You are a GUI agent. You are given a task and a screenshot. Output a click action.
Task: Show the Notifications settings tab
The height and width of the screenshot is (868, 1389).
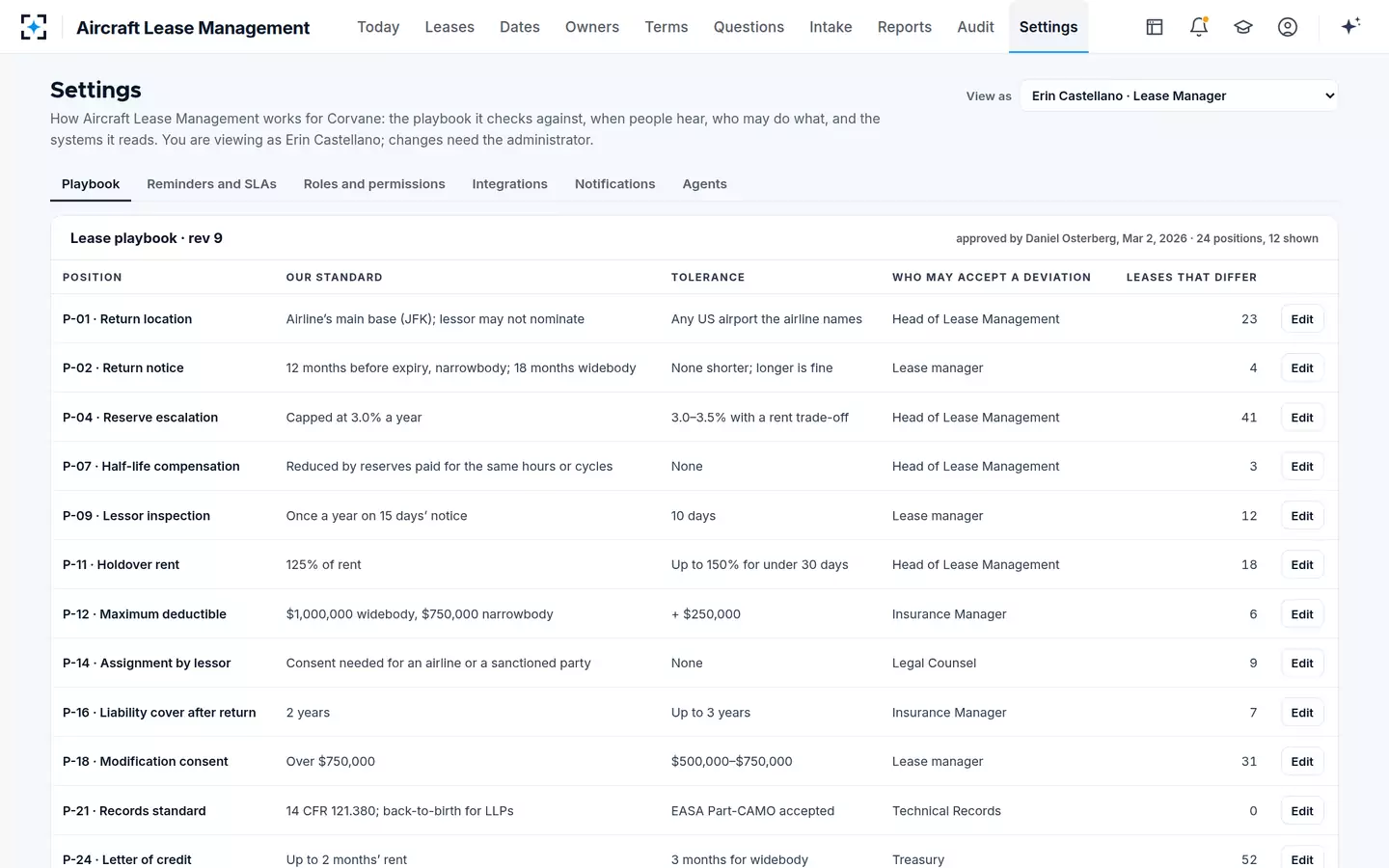coord(614,184)
